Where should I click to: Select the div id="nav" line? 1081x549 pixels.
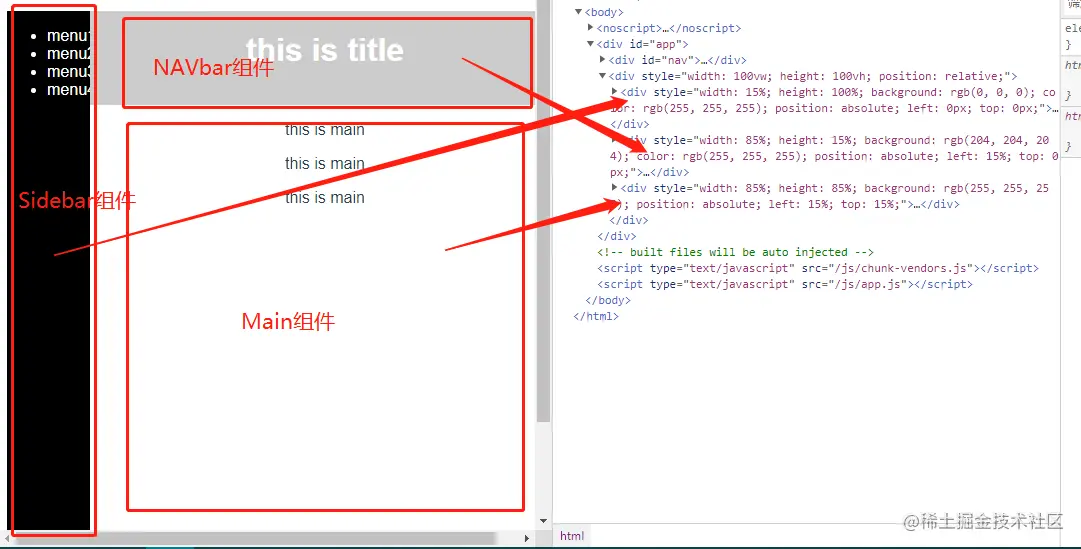click(x=678, y=60)
